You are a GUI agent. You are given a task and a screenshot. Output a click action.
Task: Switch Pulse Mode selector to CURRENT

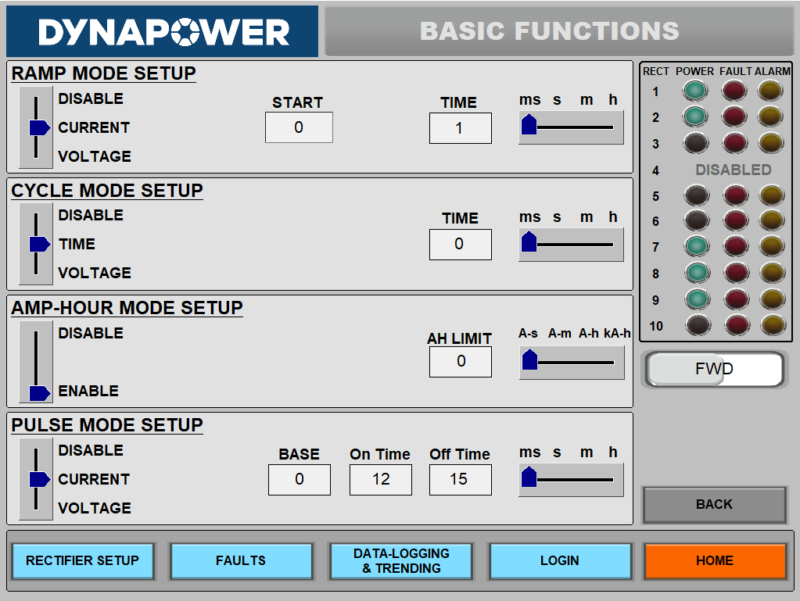pos(35,479)
